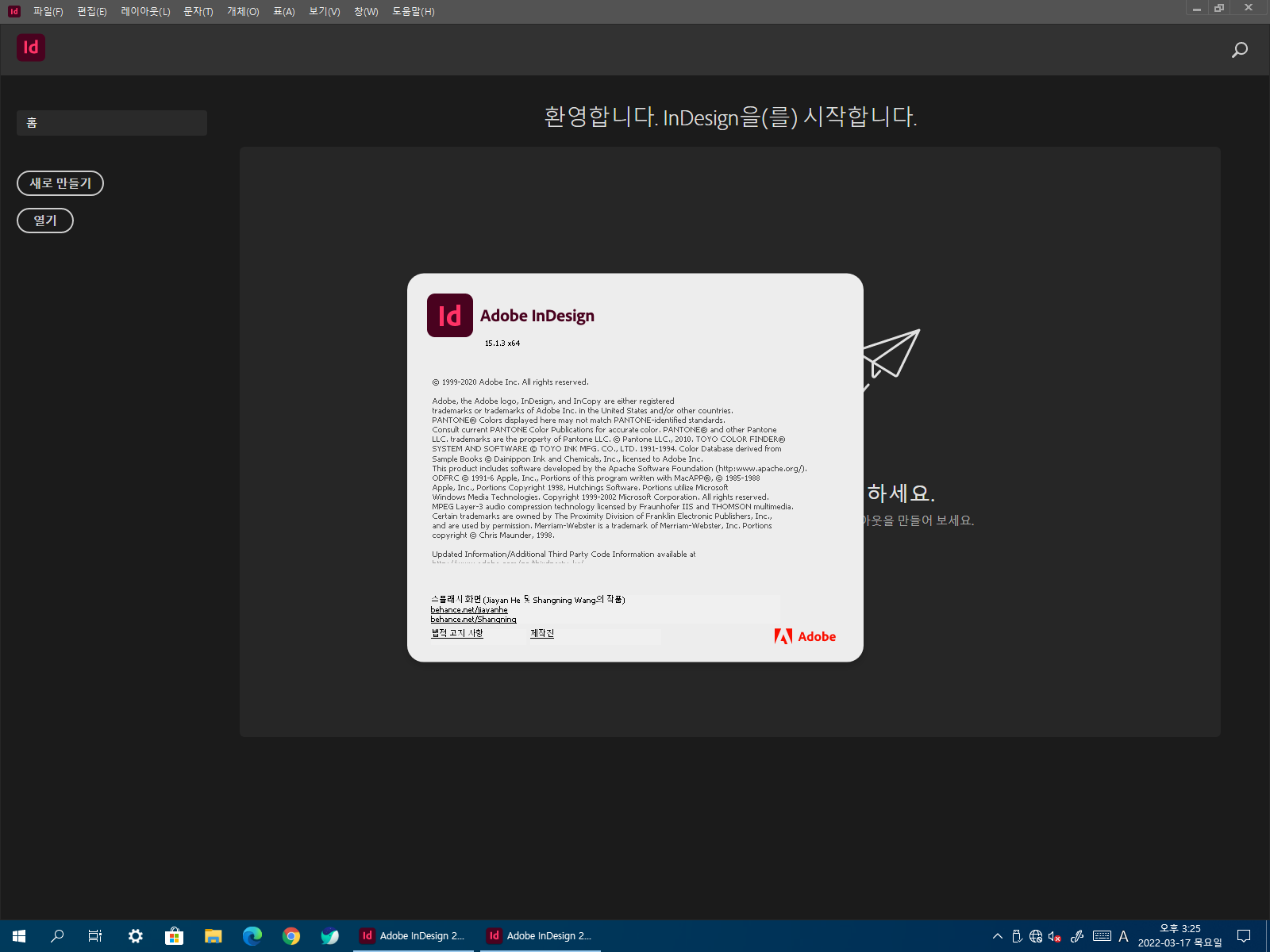
Task: Select the 홈 tab in sidebar
Action: (x=112, y=123)
